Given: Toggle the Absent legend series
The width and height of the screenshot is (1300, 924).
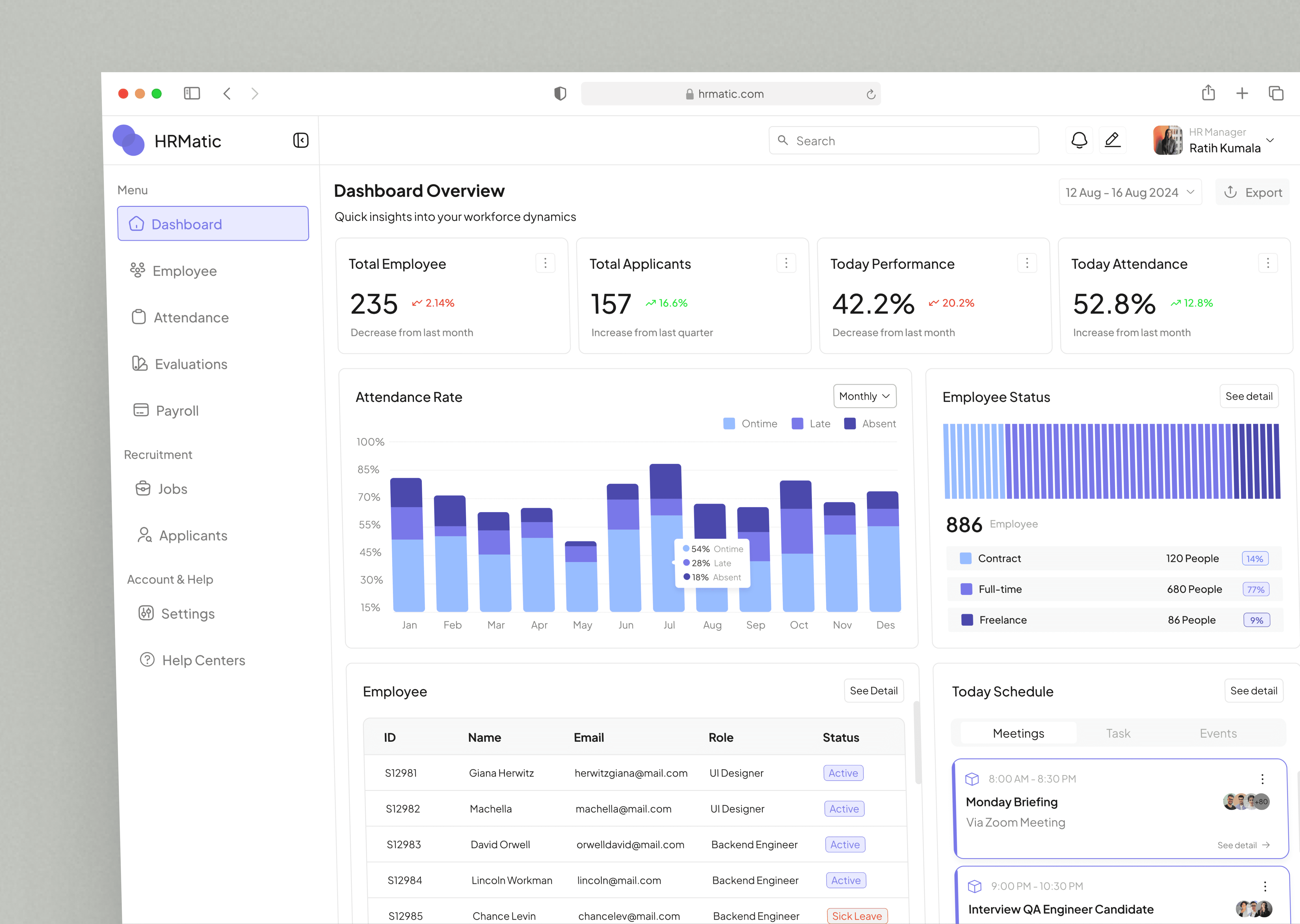Looking at the screenshot, I should [870, 423].
